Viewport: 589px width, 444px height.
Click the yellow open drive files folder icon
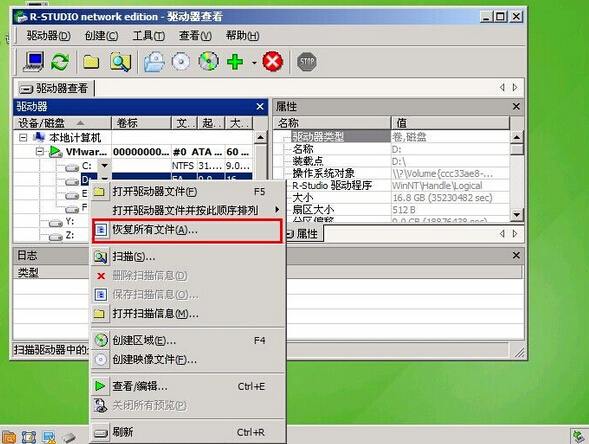pos(91,62)
